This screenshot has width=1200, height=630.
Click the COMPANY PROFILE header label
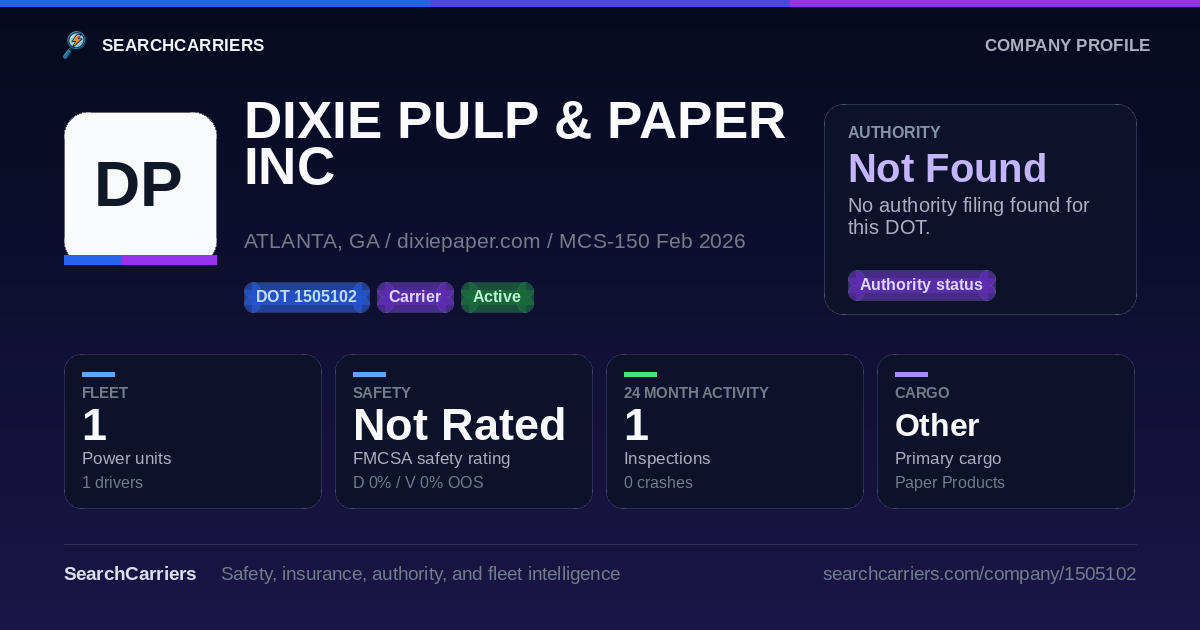click(1067, 45)
